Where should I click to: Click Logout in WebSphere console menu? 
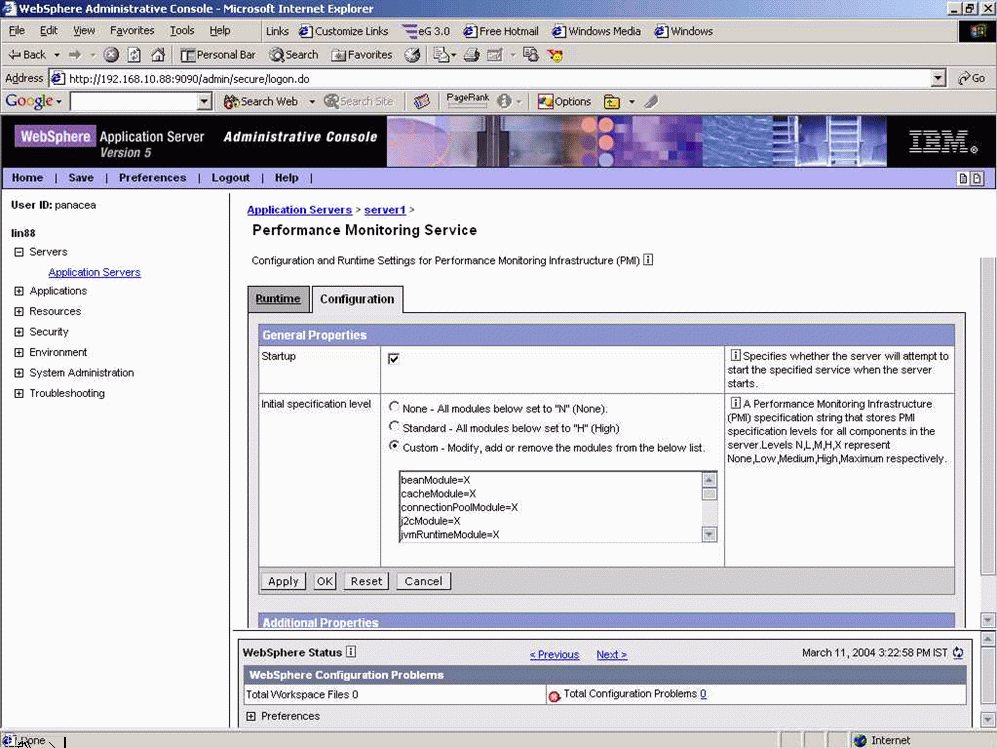click(230, 178)
